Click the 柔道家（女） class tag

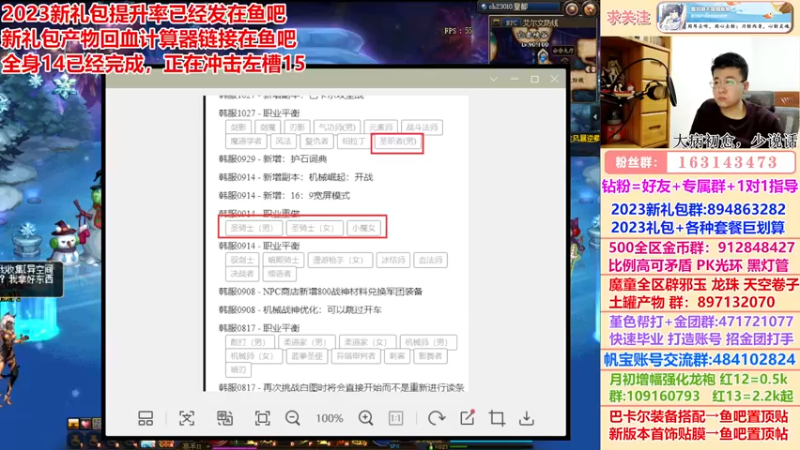pos(367,342)
